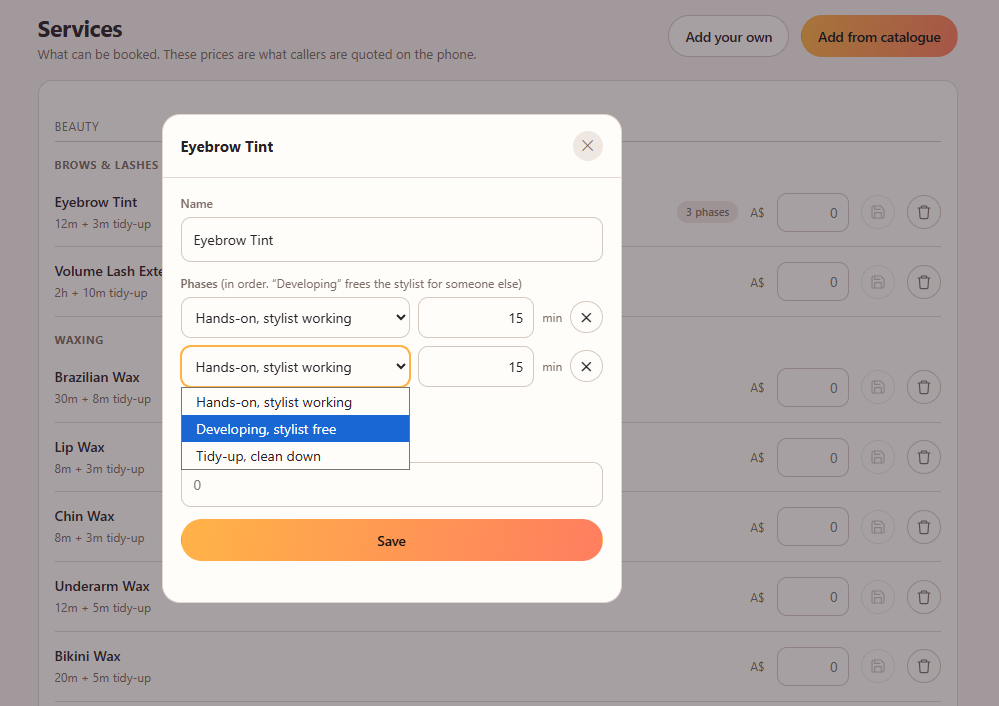The width and height of the screenshot is (999, 706).
Task: Click save icon for Lip Wax row
Action: 877,457
